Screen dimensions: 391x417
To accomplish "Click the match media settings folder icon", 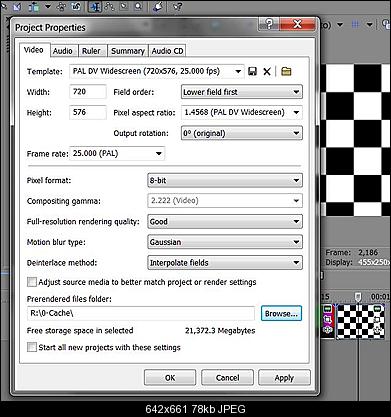I will [x=286, y=71].
